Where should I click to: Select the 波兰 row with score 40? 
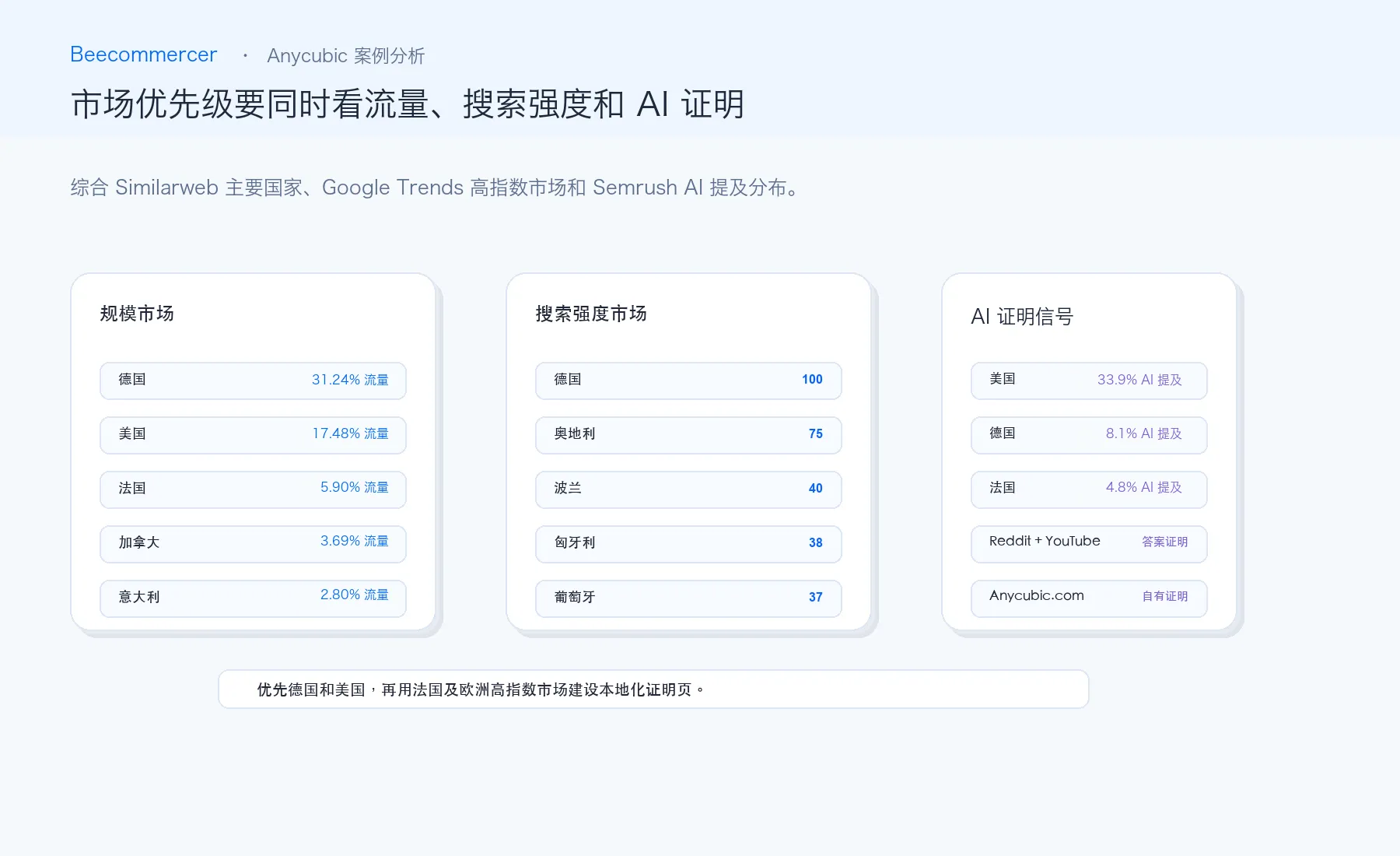688,489
